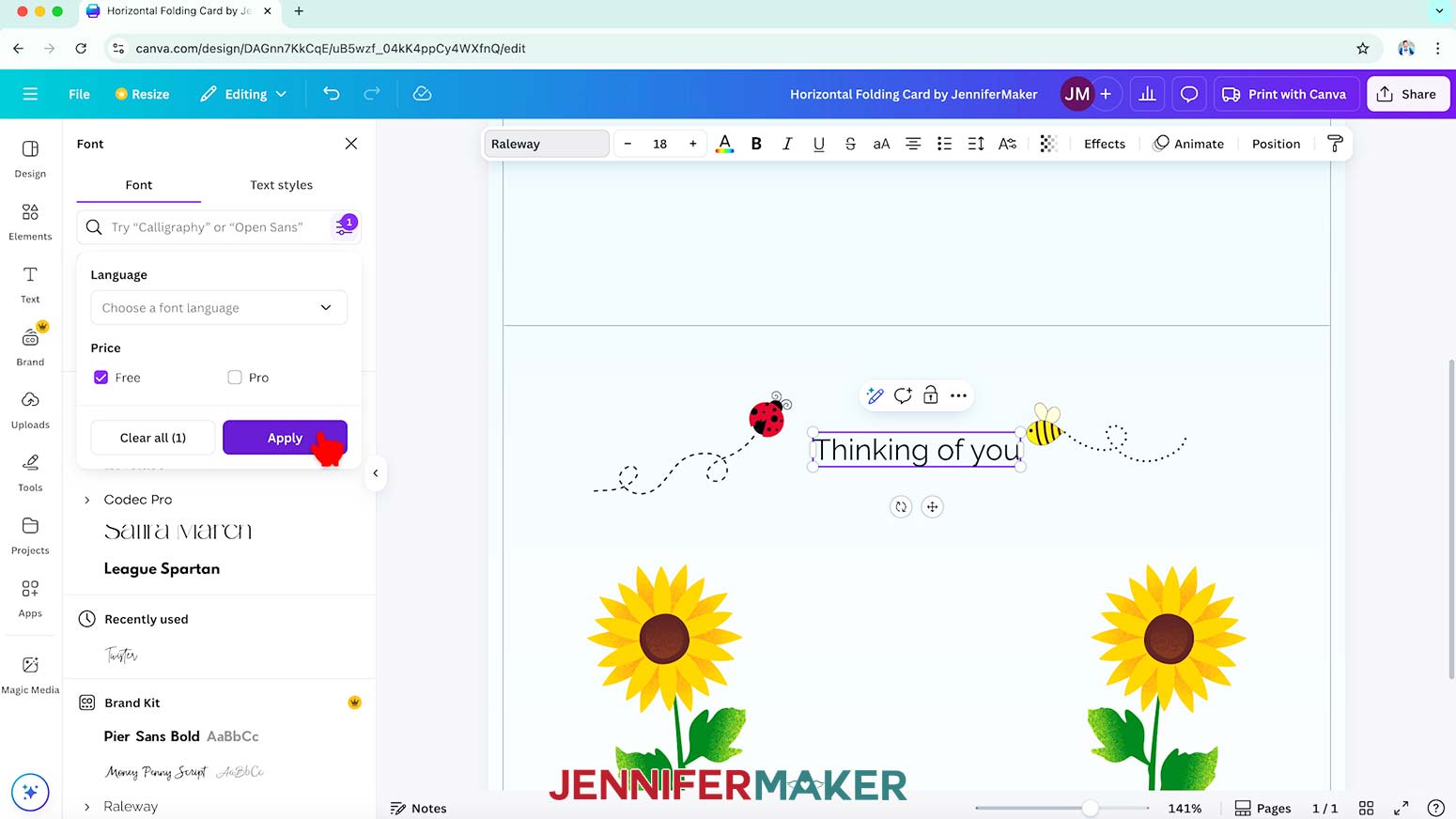Open the Raleway font family dropdown
Screen dimensions: 1456x819
[547, 144]
